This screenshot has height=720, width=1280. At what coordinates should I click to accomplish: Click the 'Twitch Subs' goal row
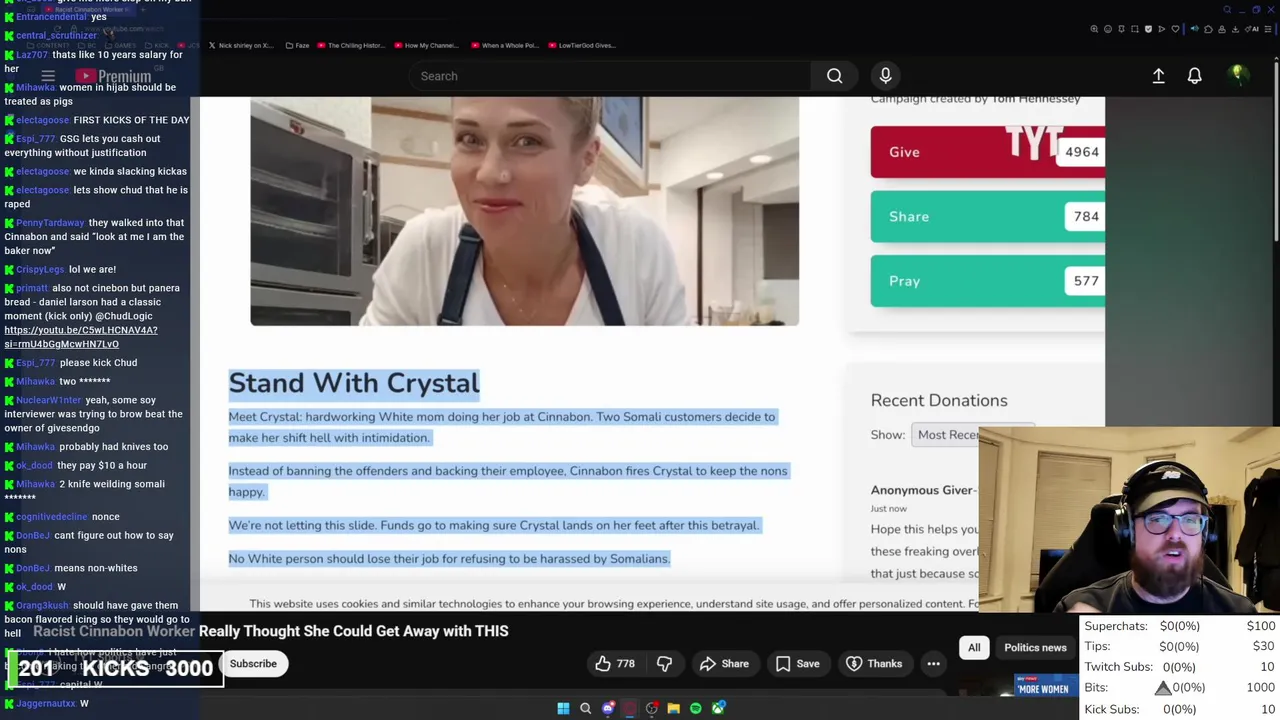click(x=1180, y=667)
